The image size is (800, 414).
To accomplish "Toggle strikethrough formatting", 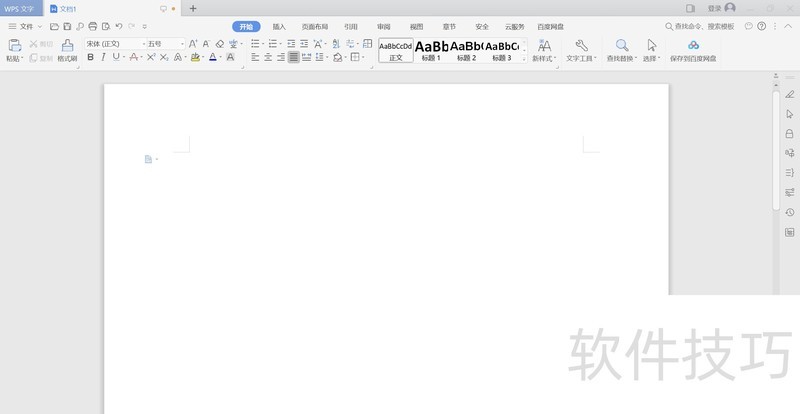I will click(134, 57).
